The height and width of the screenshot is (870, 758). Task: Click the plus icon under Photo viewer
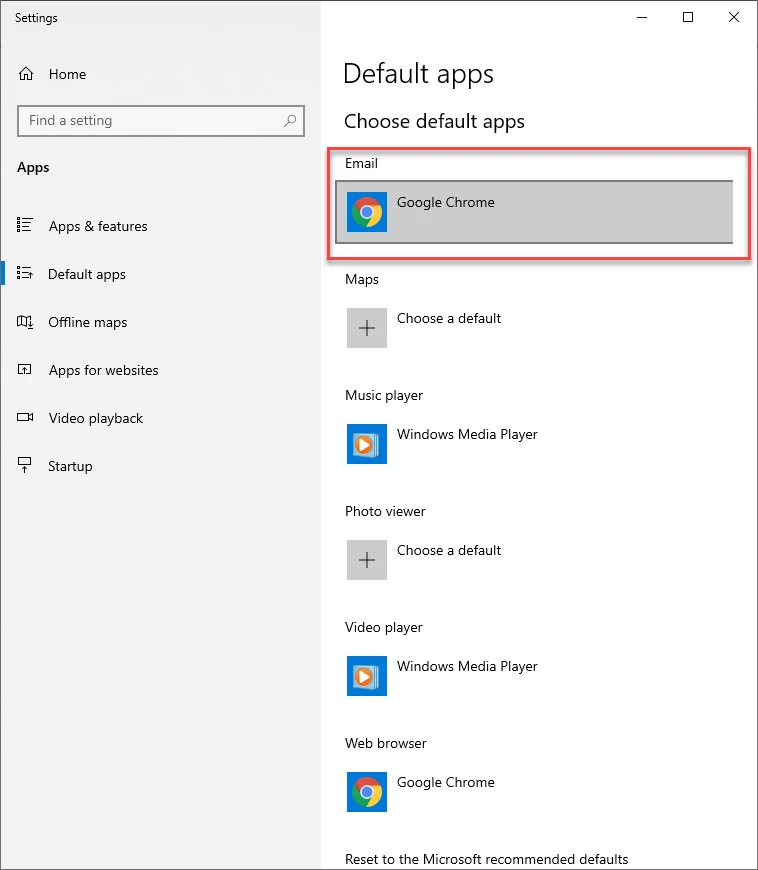[x=367, y=560]
